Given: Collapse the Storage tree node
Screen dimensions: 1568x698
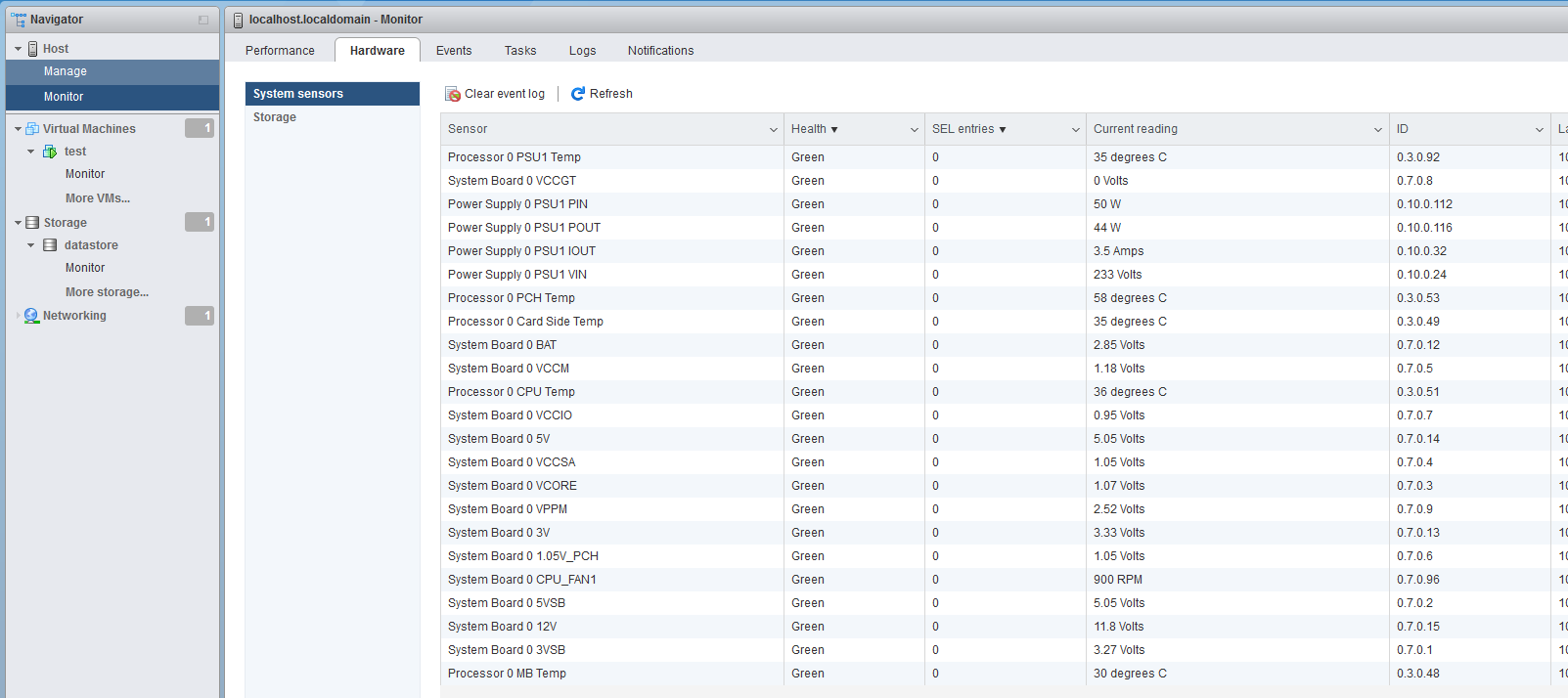Looking at the screenshot, I should point(18,223).
